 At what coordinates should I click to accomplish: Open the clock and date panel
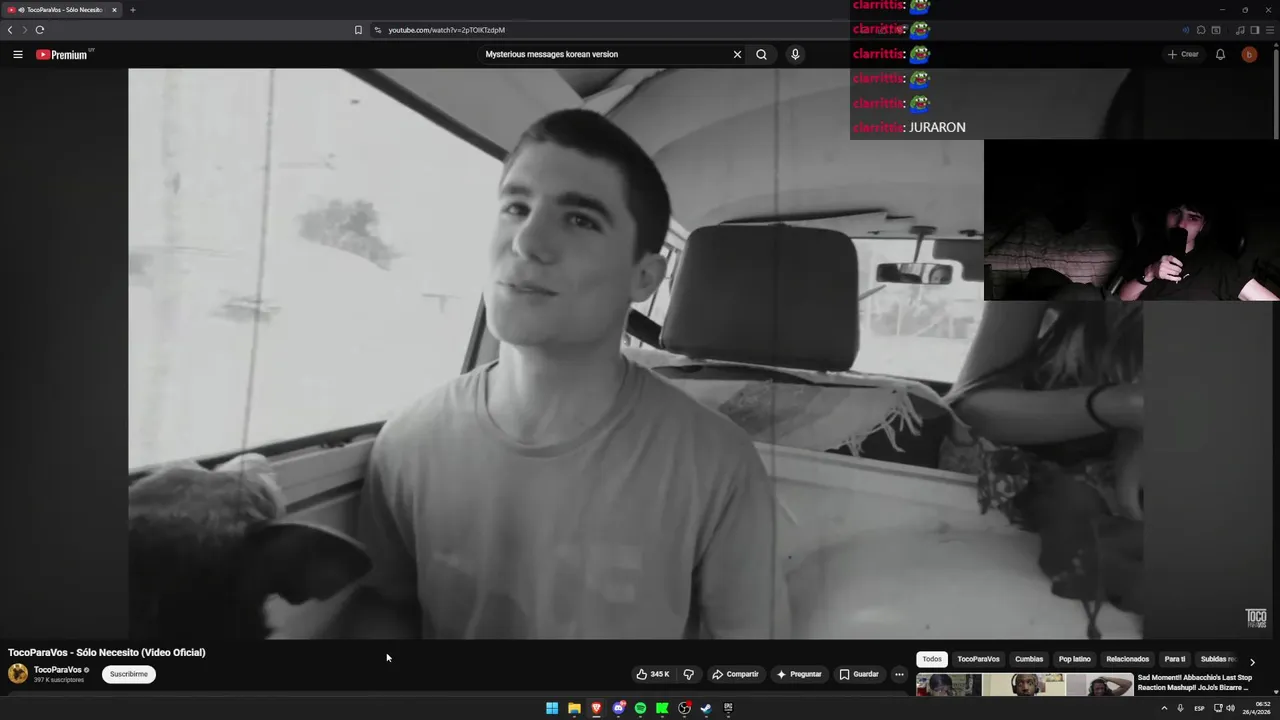pos(1256,708)
